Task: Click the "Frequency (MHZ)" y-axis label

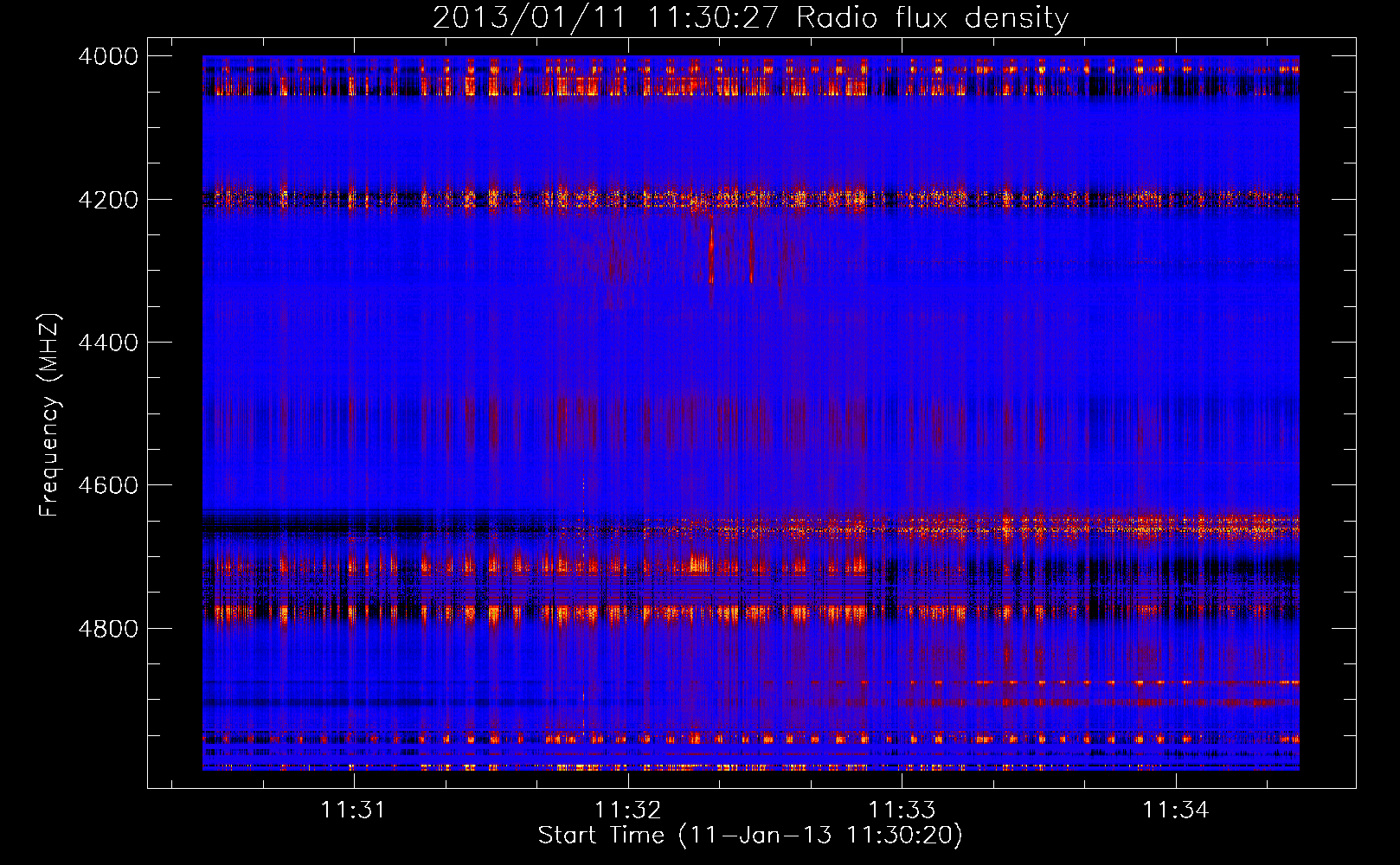Action: tap(50, 415)
